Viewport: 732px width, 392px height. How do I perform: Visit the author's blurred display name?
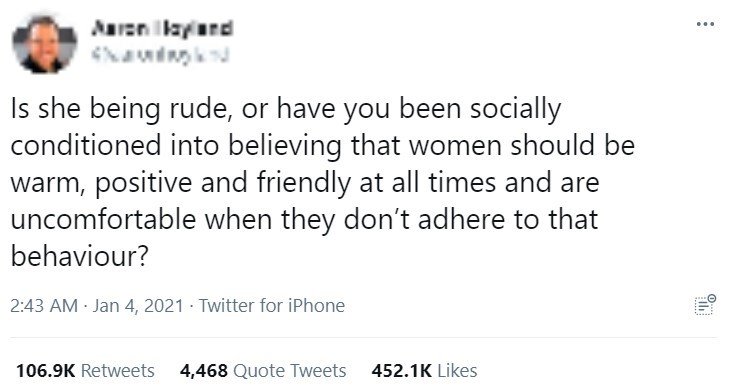(162, 28)
